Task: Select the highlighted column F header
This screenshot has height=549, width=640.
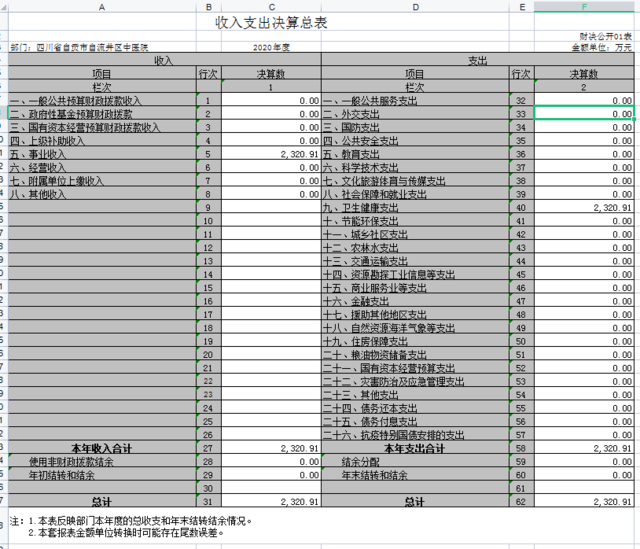Action: 584,6
